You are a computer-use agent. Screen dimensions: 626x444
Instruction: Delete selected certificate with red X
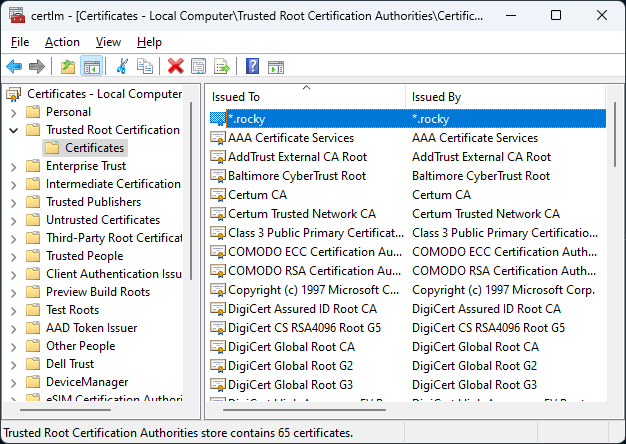point(175,66)
